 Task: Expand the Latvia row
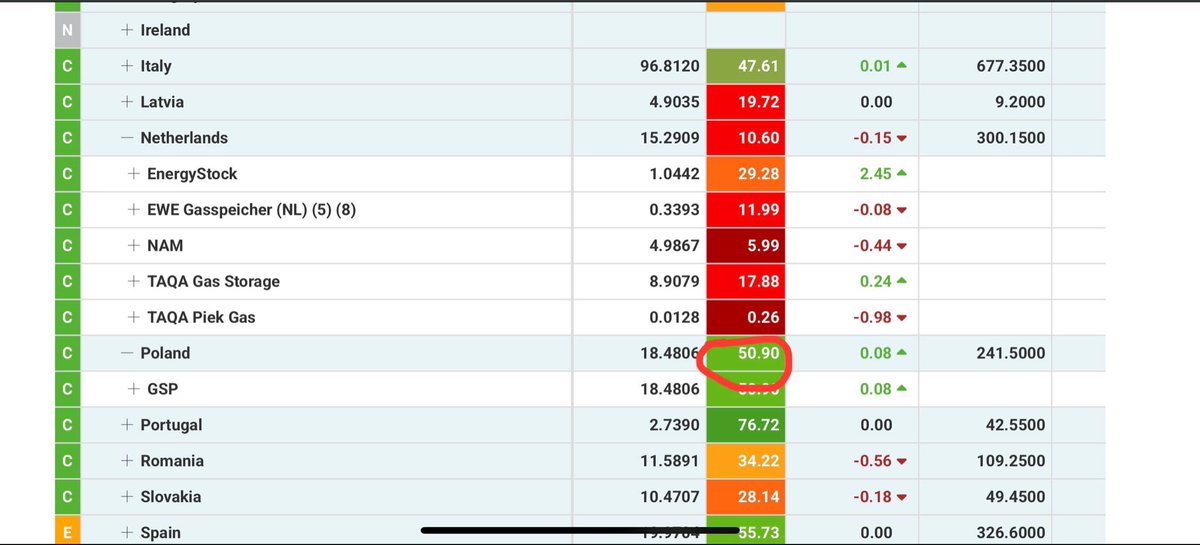pyautogui.click(x=127, y=102)
